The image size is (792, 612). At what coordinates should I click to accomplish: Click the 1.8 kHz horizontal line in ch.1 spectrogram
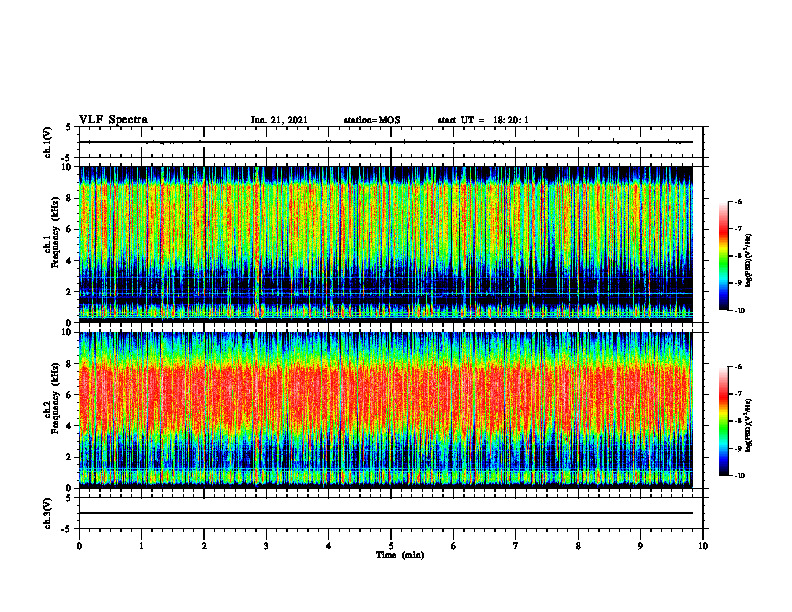[386, 293]
